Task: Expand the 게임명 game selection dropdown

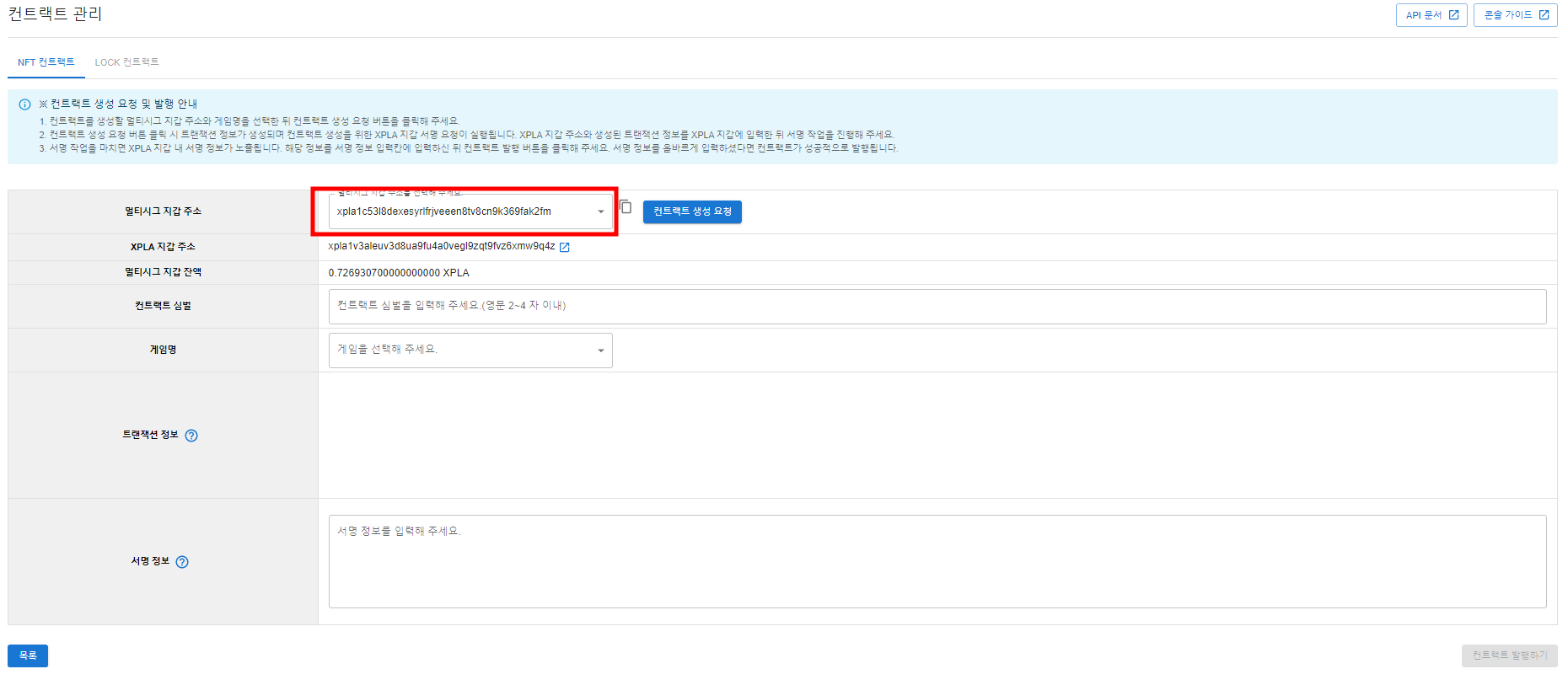Action: pos(470,350)
